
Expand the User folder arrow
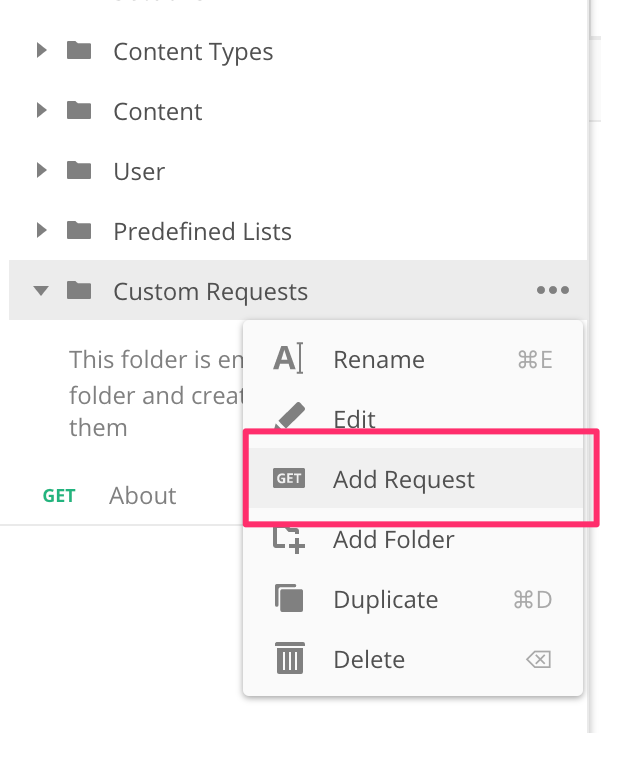click(41, 171)
